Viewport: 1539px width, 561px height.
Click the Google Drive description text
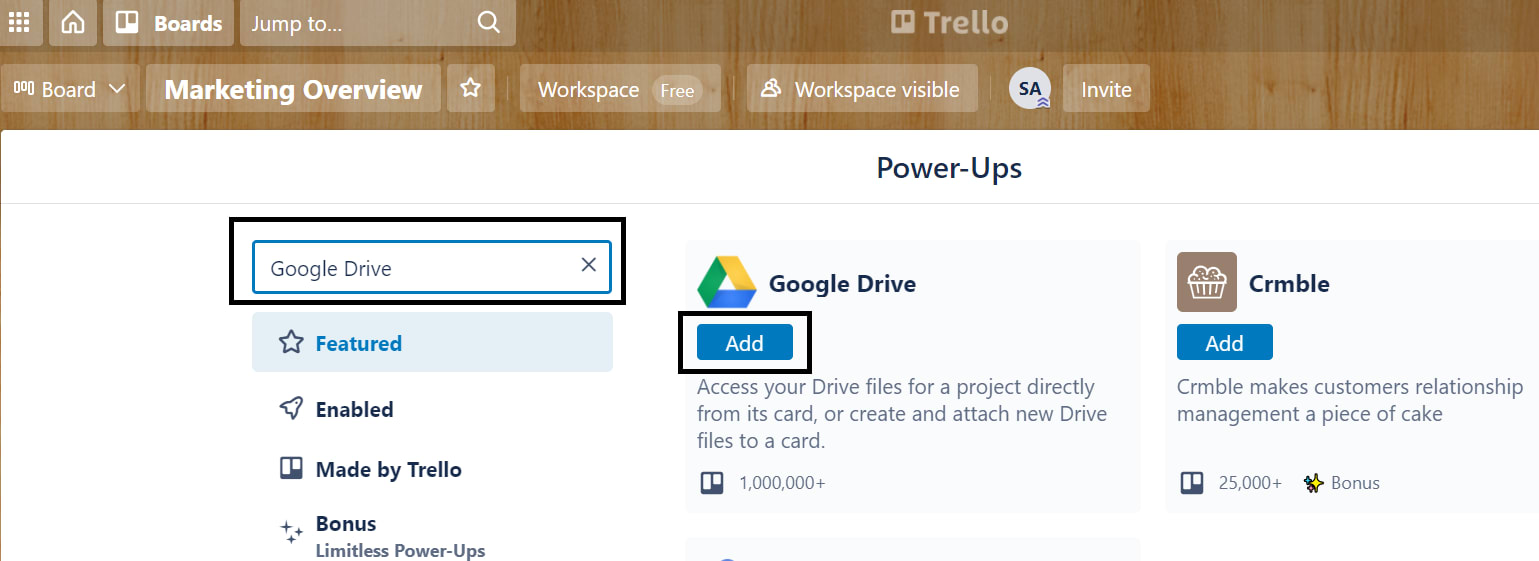click(902, 413)
